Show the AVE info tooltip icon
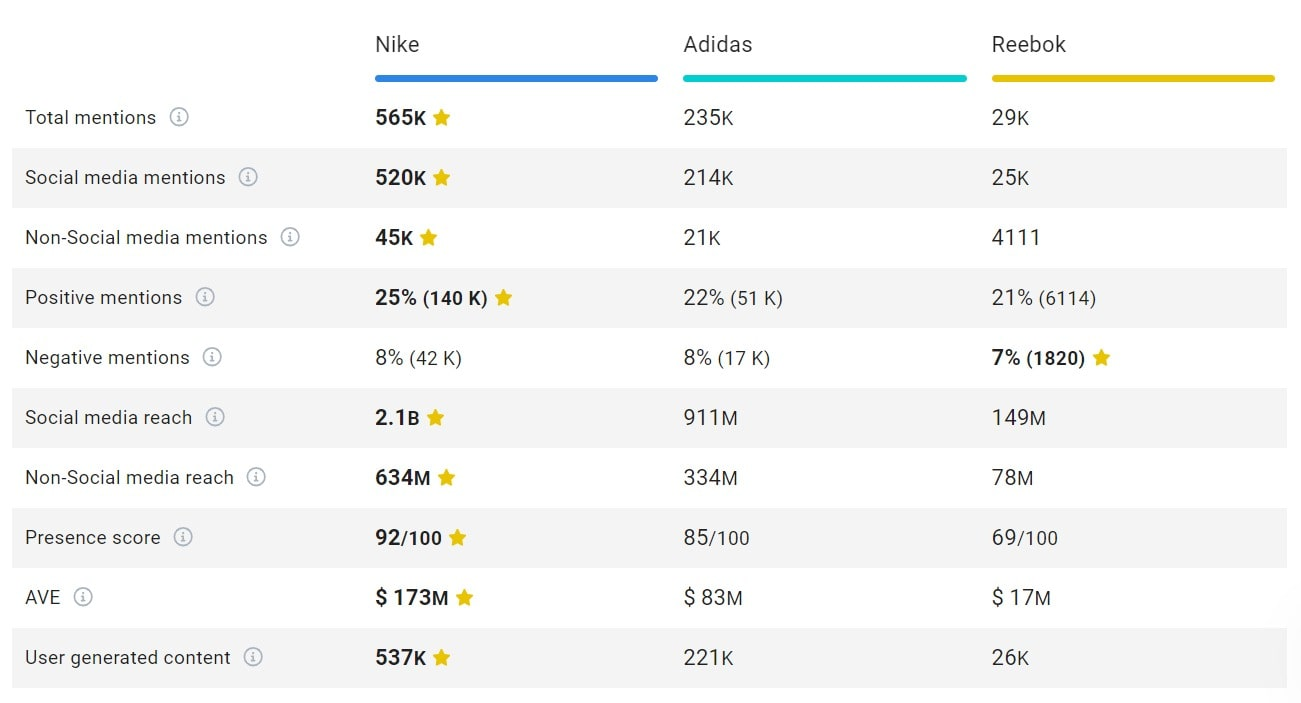1301x703 pixels. [83, 597]
